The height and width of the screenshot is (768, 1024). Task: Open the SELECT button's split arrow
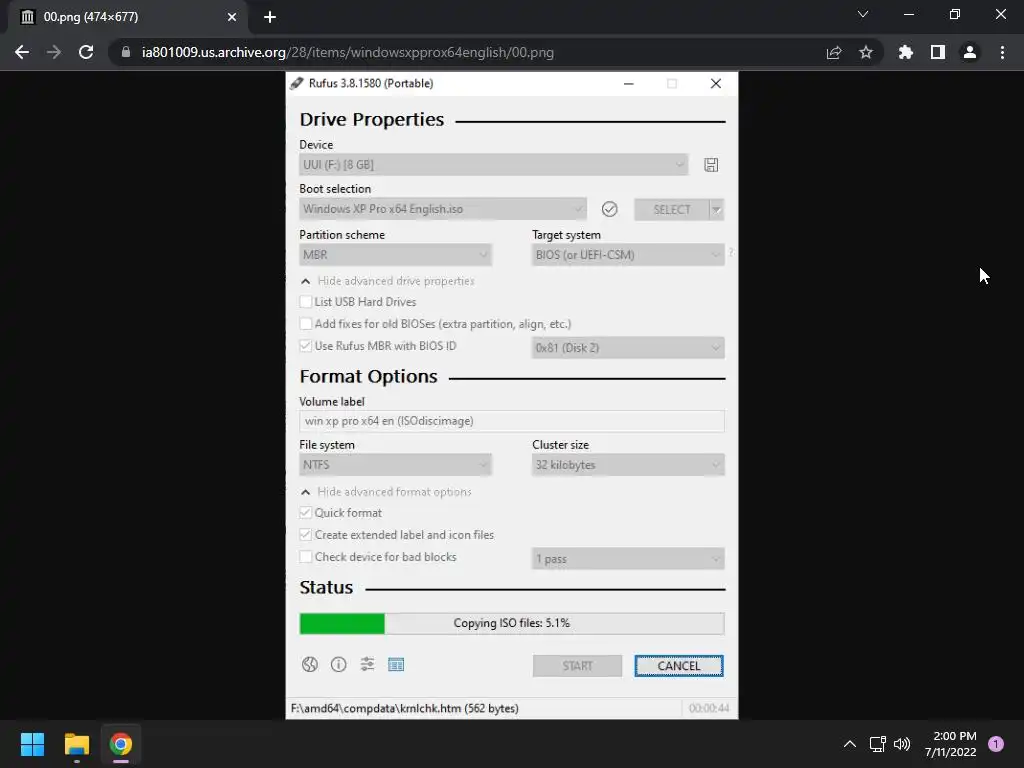point(716,210)
